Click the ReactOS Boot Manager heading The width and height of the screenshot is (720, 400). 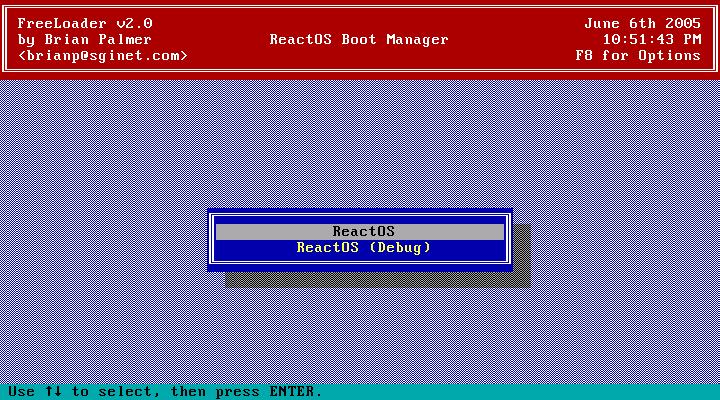pyautogui.click(x=359, y=39)
